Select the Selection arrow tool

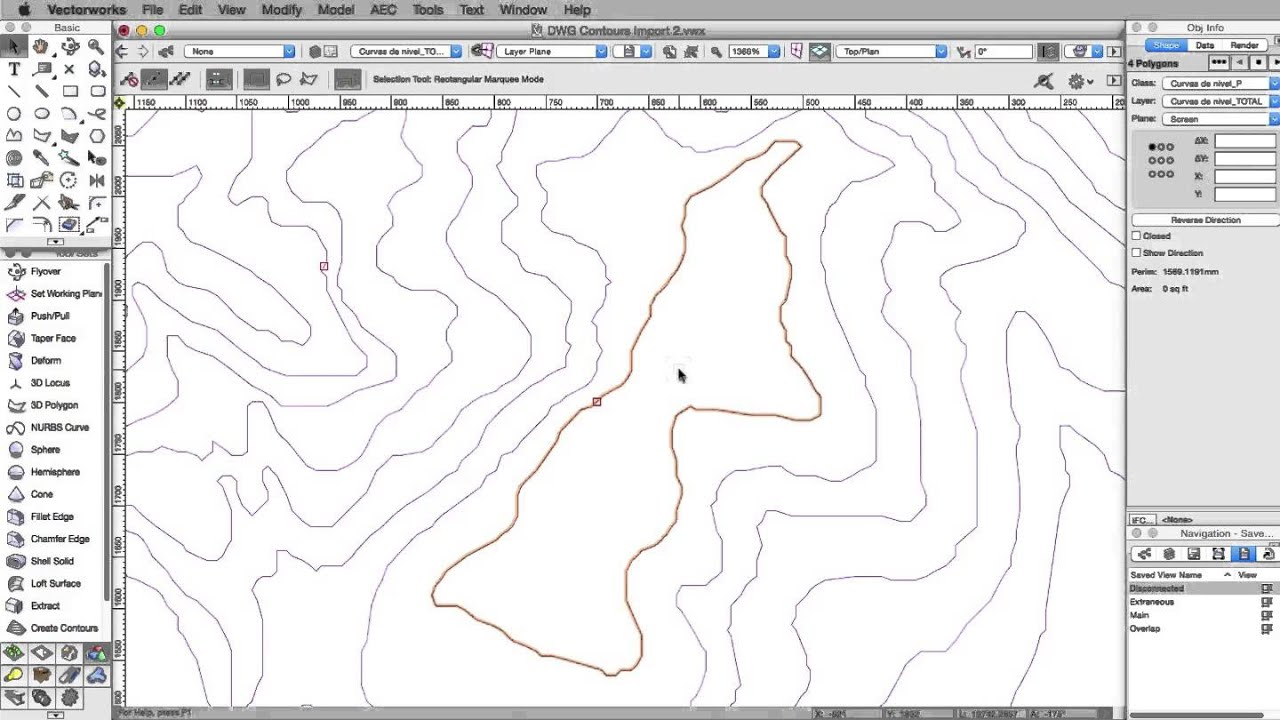point(14,46)
